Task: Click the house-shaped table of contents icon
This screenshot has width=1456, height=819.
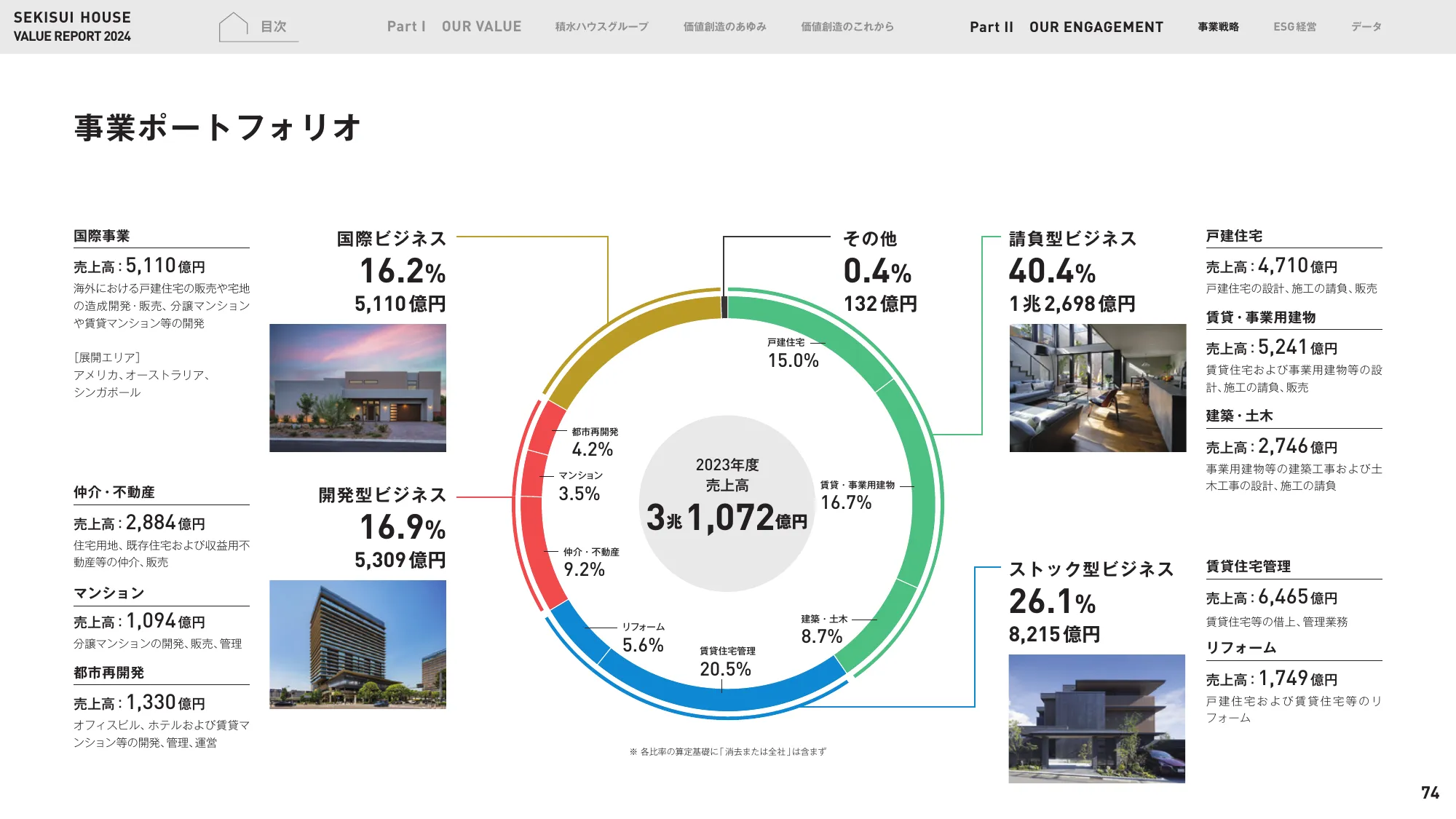Action: [x=234, y=27]
